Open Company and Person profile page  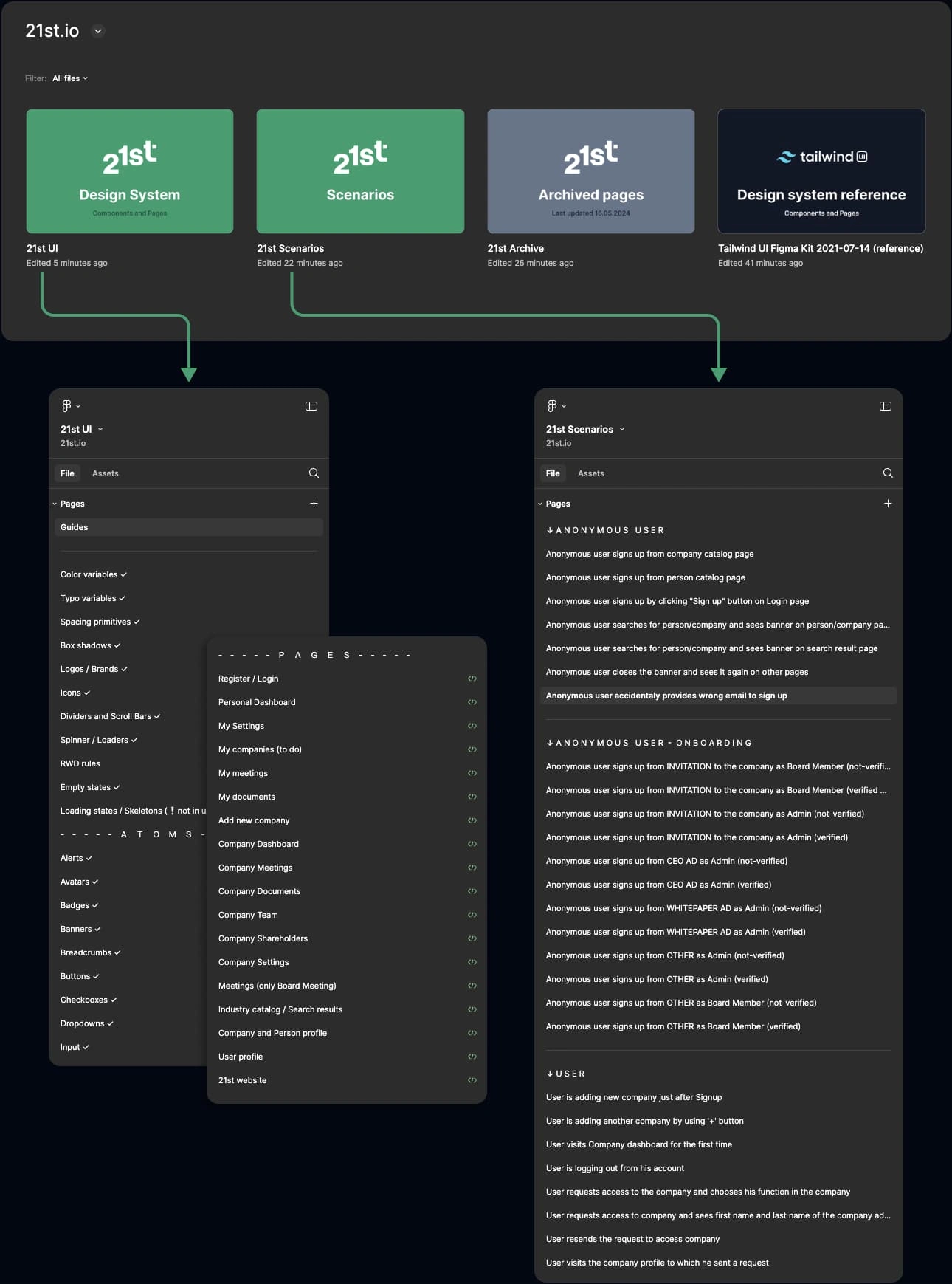[x=272, y=1033]
